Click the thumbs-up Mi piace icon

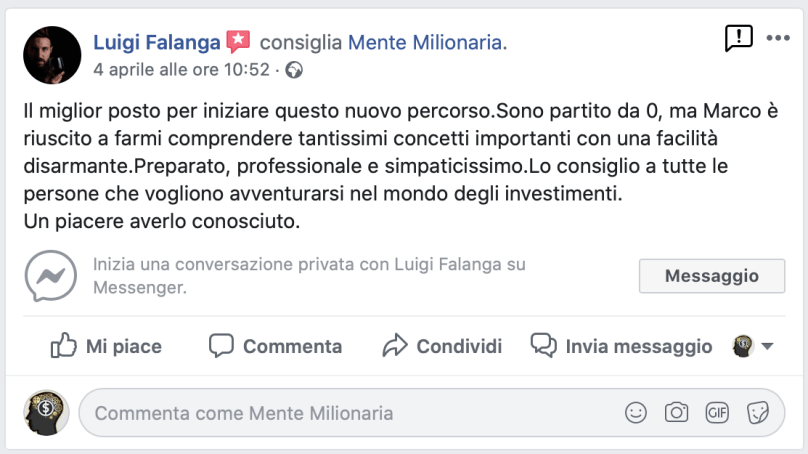tap(63, 346)
